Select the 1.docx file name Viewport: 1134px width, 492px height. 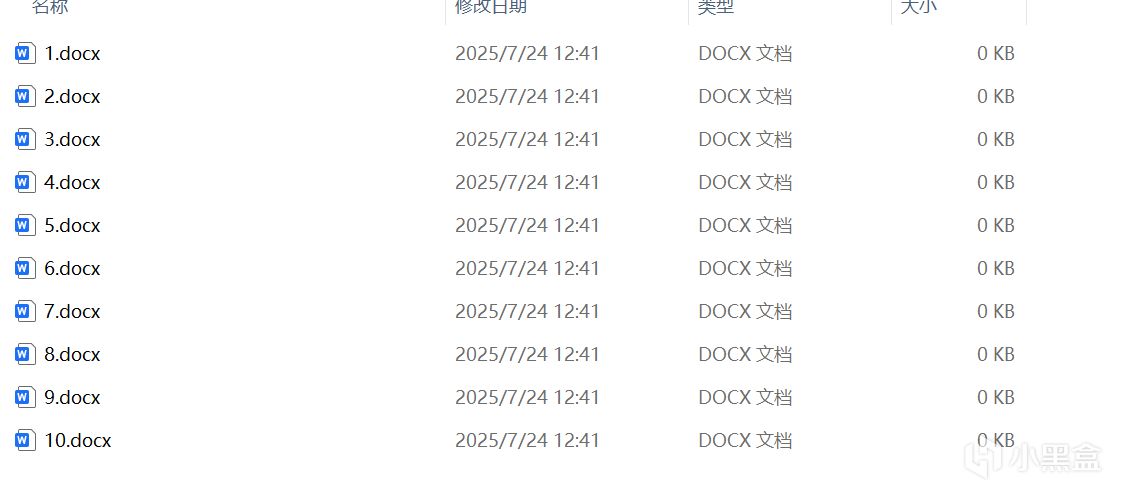(x=72, y=54)
